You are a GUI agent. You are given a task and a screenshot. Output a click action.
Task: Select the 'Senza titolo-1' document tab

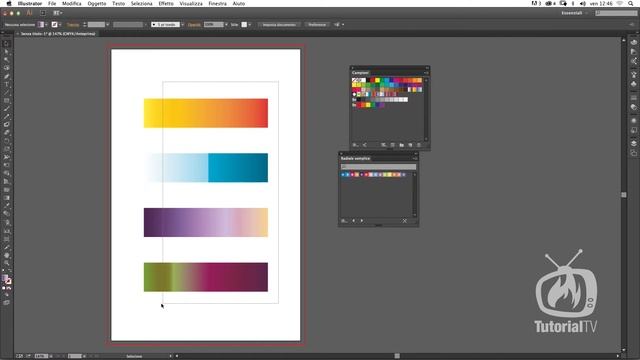pos(57,33)
